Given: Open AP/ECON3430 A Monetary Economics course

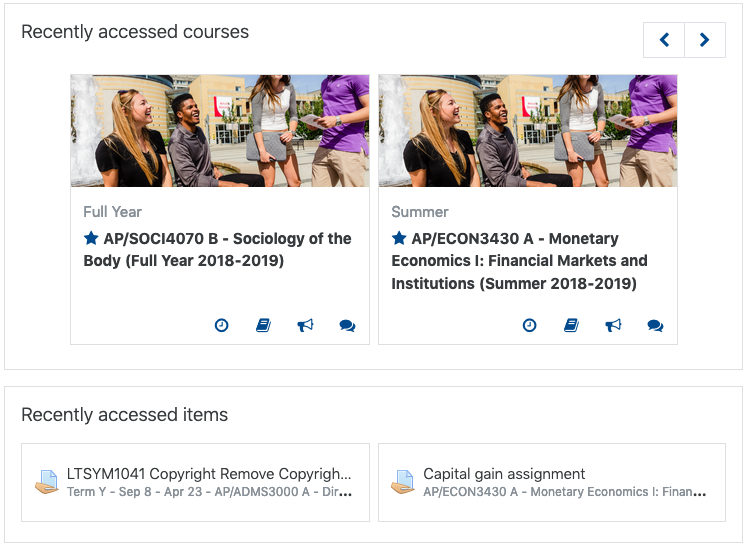Looking at the screenshot, I should (x=519, y=261).
